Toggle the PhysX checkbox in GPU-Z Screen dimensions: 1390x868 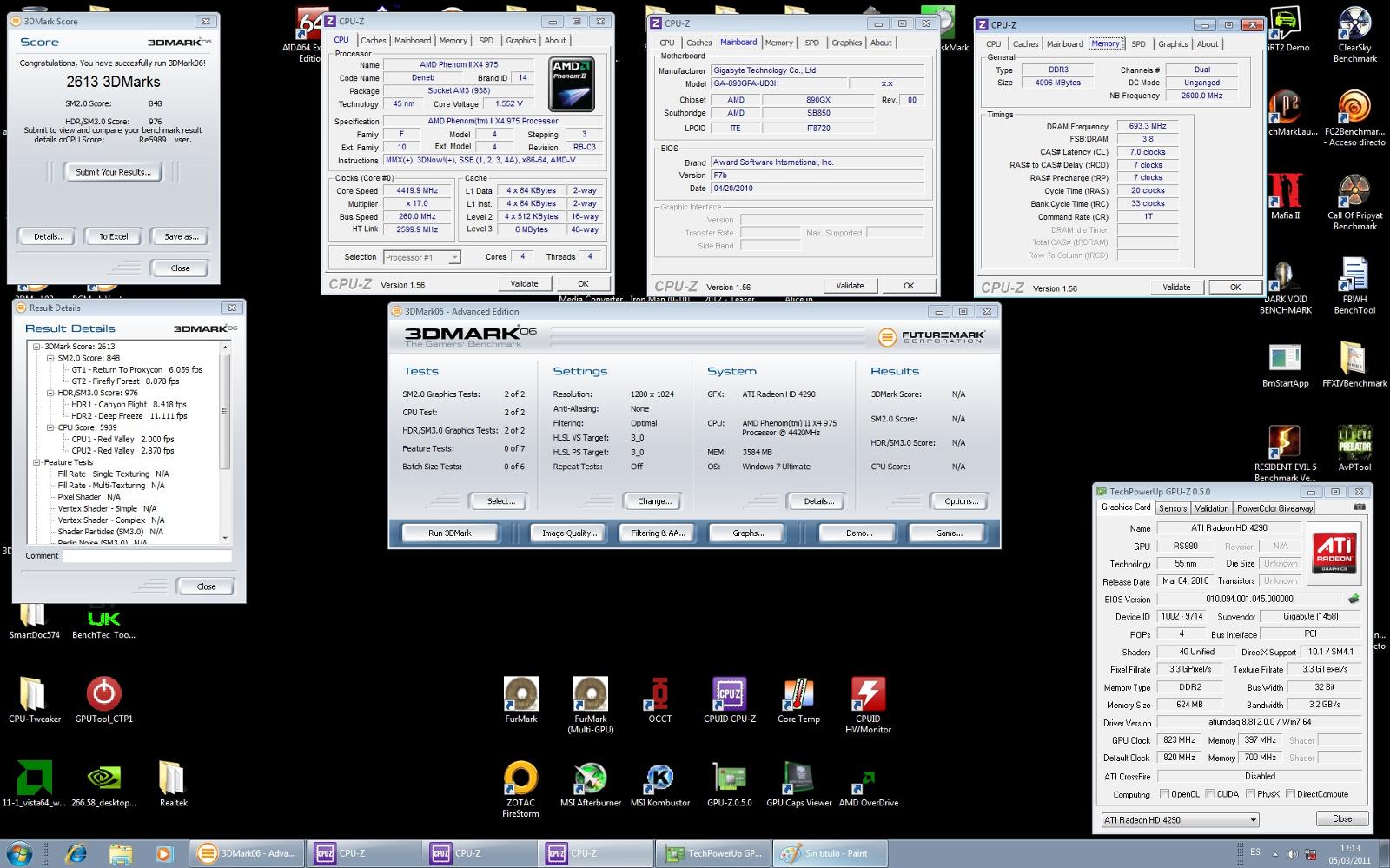(x=1249, y=794)
